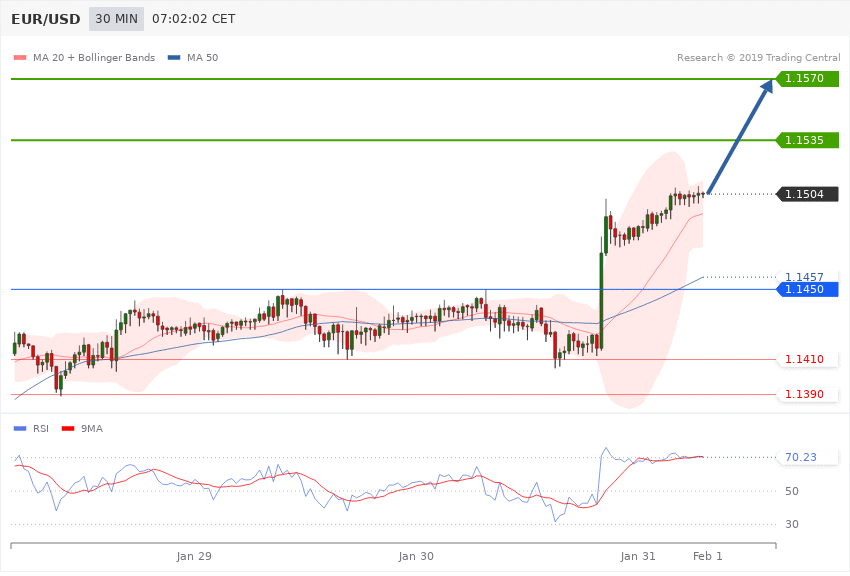The width and height of the screenshot is (850, 576).
Task: Click the EUR/USD pair title
Action: pyautogui.click(x=46, y=19)
